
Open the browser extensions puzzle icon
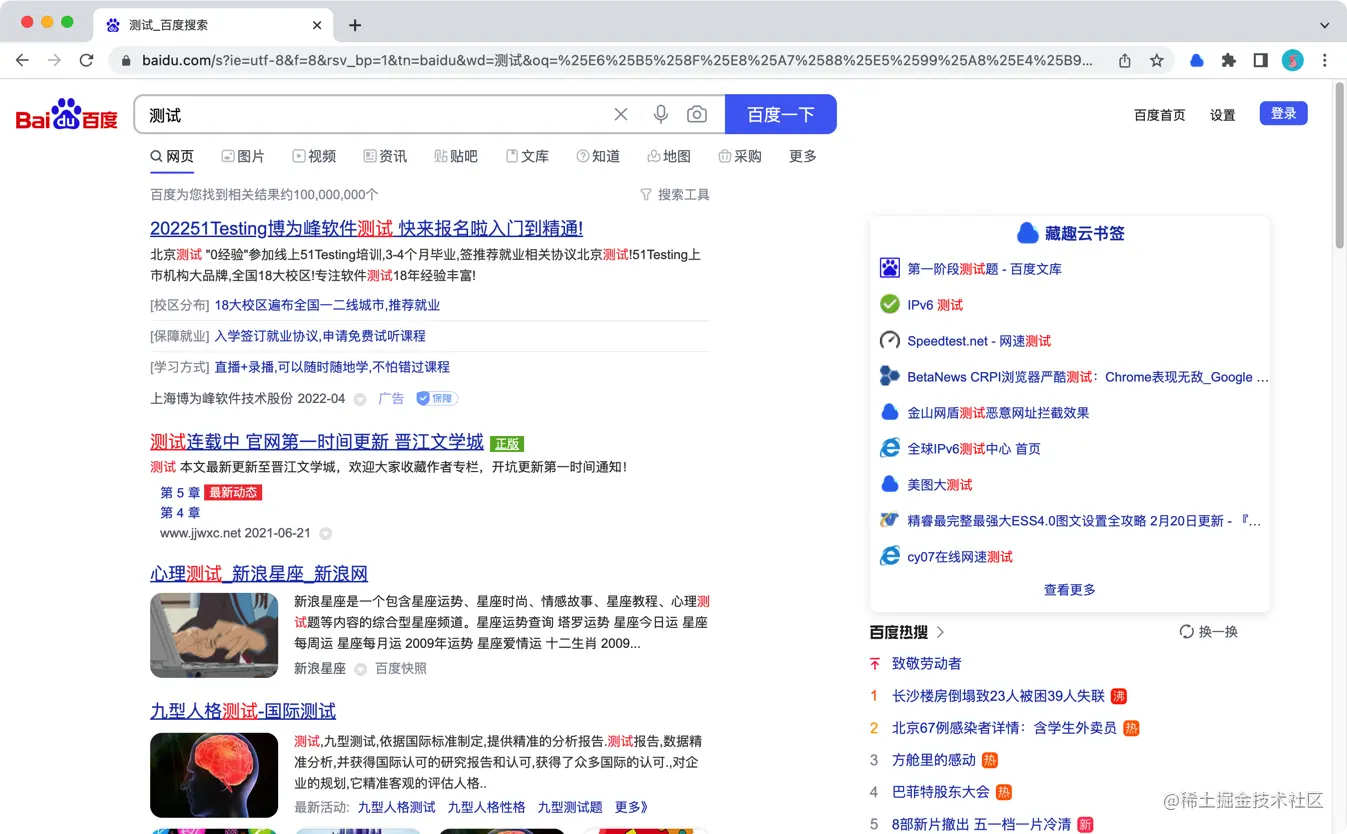[x=1228, y=60]
